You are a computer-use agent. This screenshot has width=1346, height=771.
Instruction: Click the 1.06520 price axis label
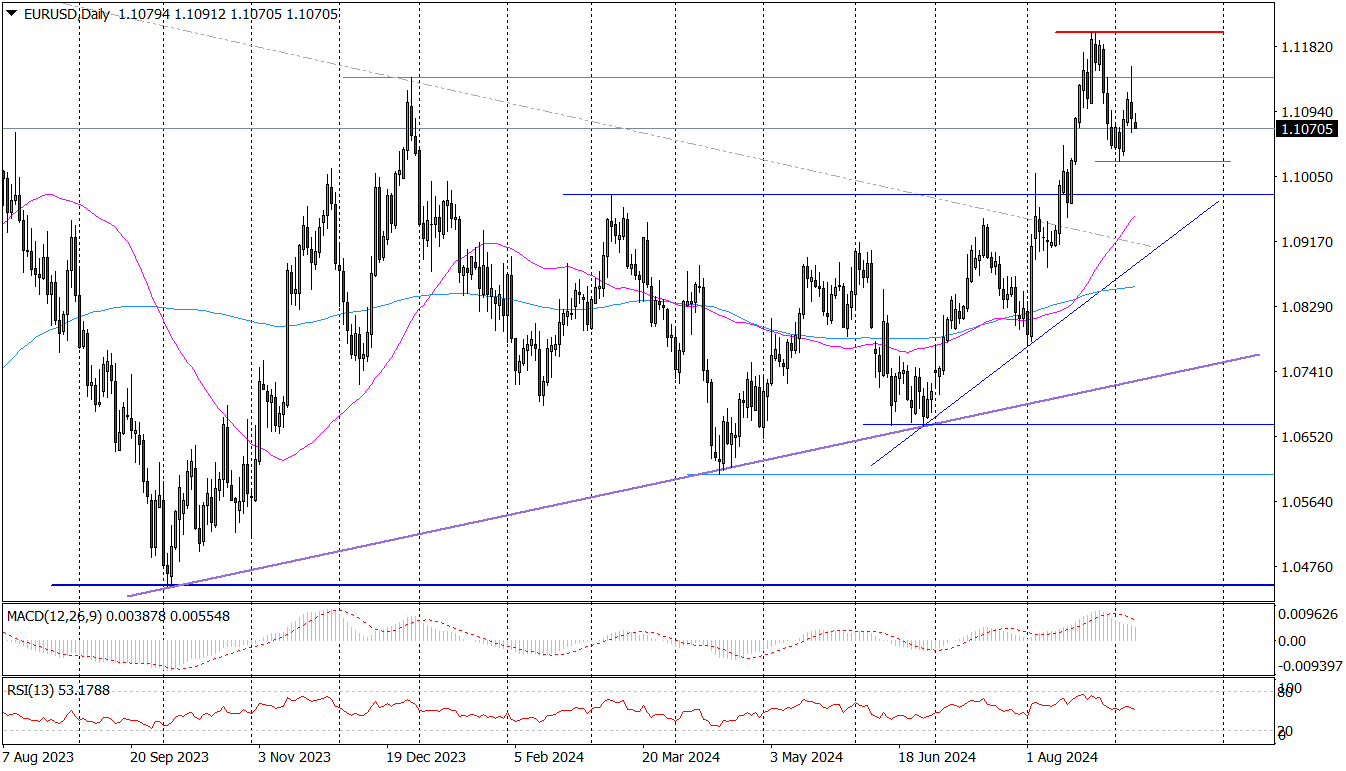point(1306,437)
